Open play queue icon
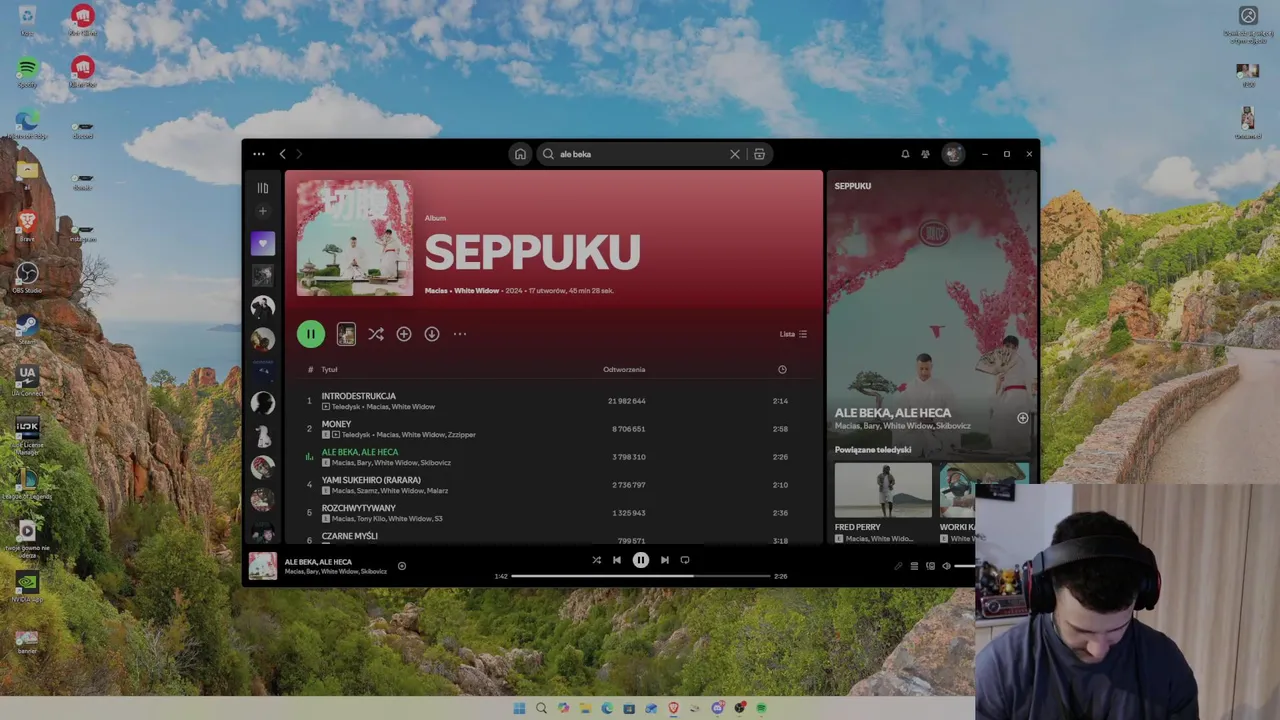The height and width of the screenshot is (720, 1280). [x=914, y=566]
